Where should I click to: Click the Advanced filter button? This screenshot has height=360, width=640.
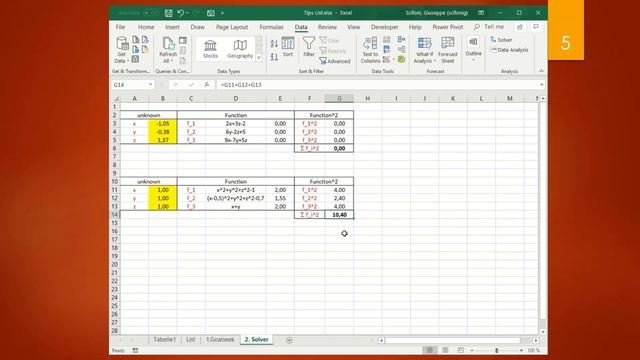click(335, 61)
